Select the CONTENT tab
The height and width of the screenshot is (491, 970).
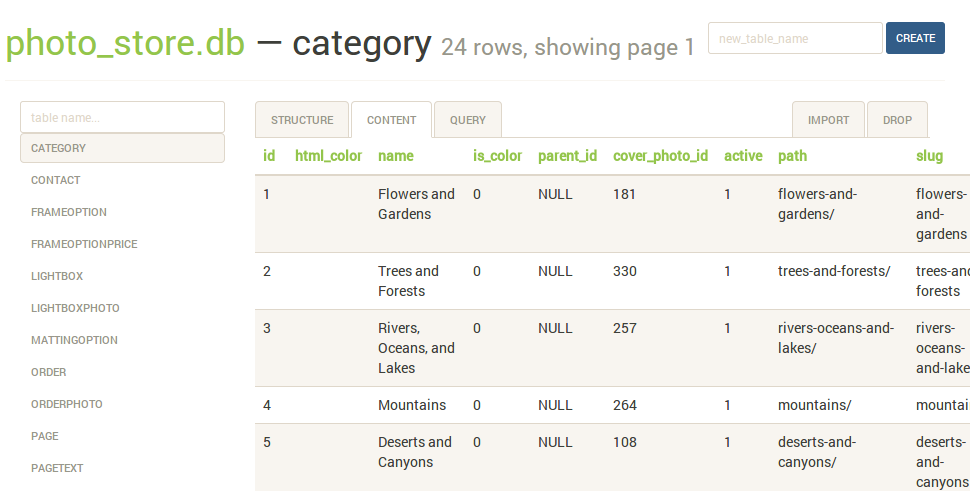pos(392,120)
